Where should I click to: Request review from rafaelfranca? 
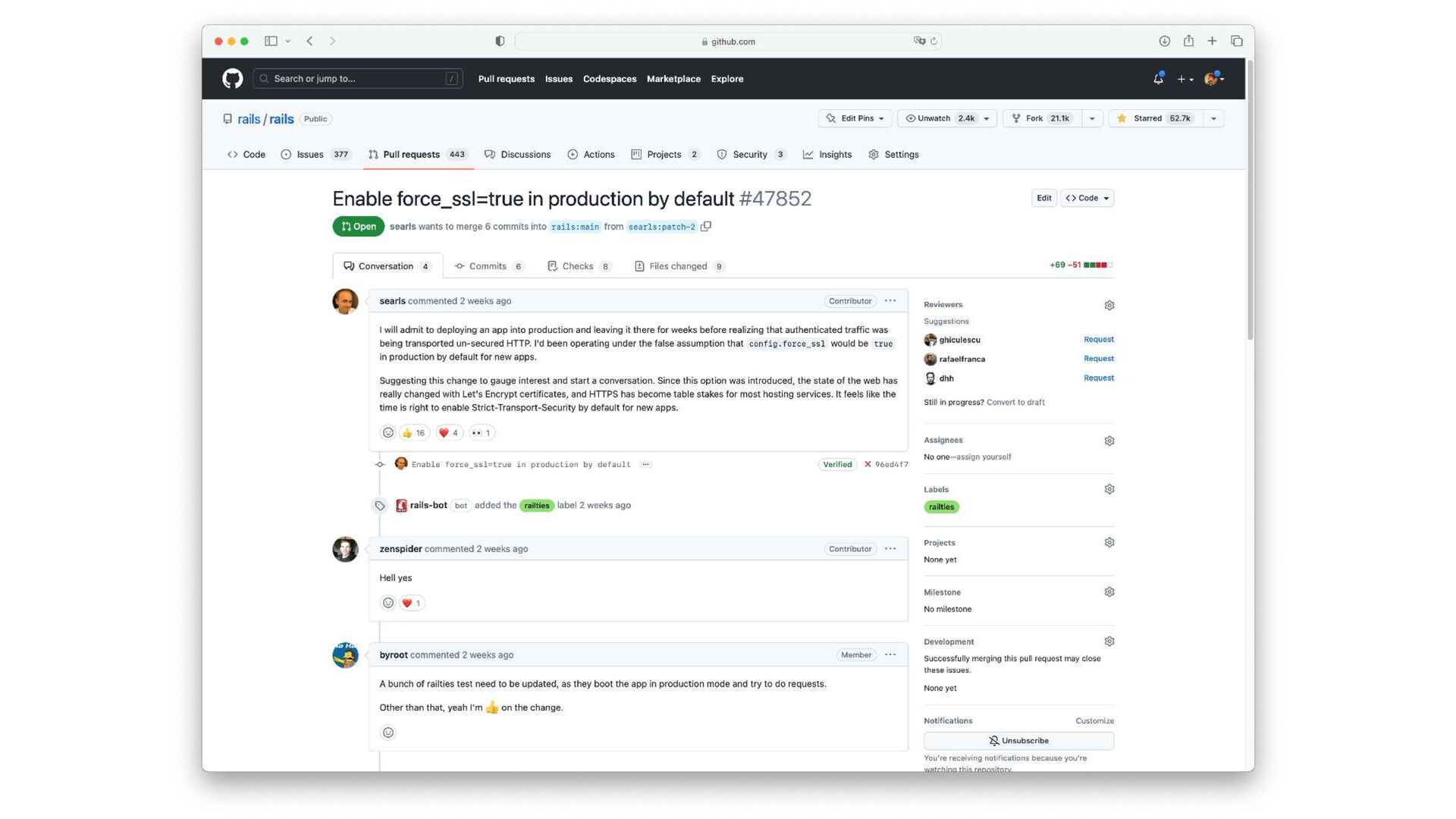point(1098,359)
